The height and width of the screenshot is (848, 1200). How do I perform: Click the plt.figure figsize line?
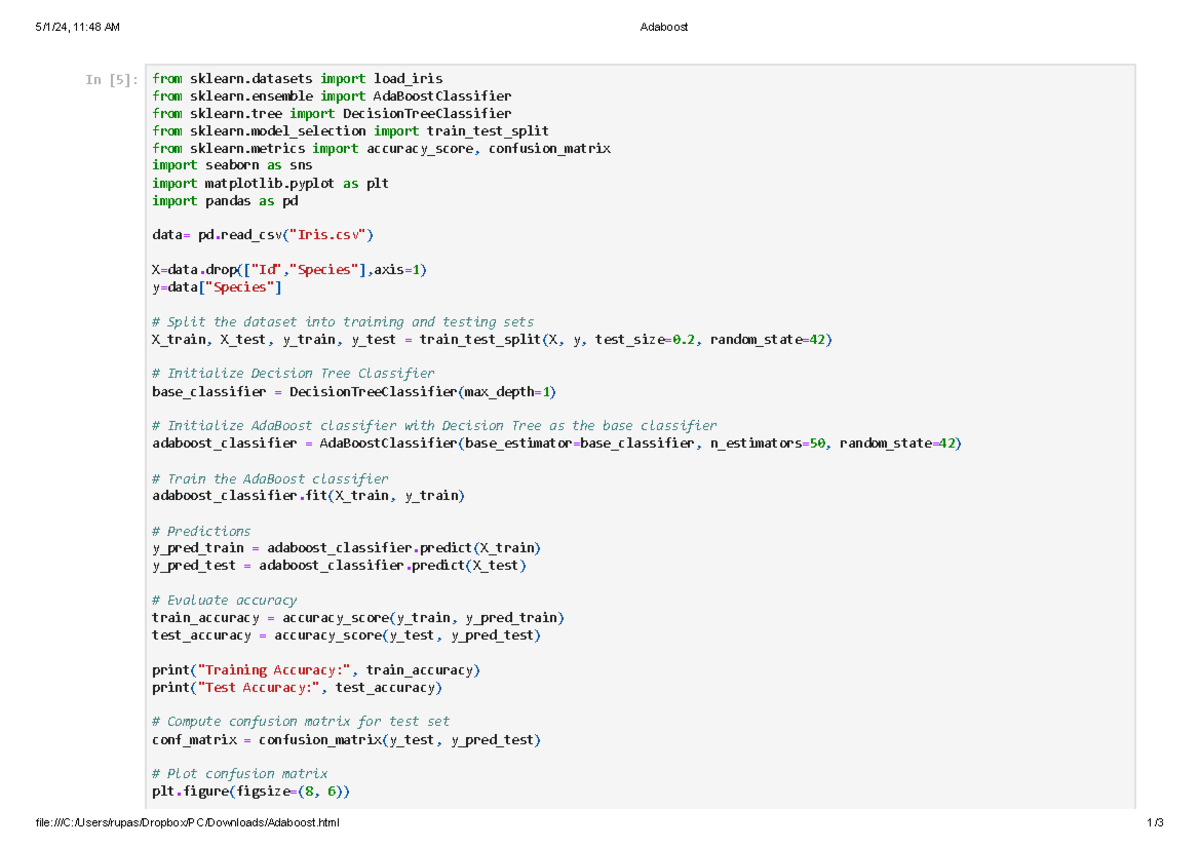click(x=250, y=791)
